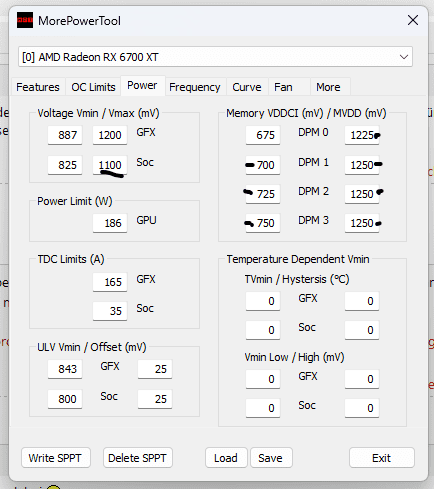Click the DPM 0 MVDD field showing 1225
This screenshot has height=489, width=434.
point(362,135)
